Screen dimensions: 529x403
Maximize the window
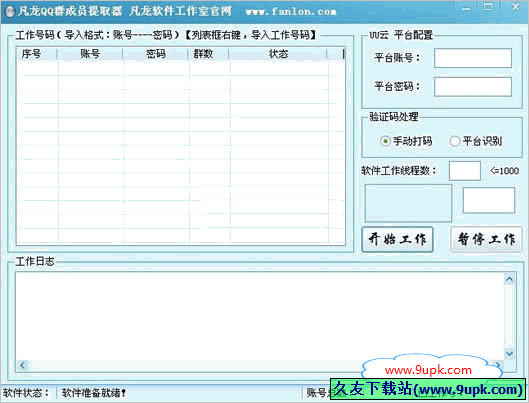tap(488, 7)
